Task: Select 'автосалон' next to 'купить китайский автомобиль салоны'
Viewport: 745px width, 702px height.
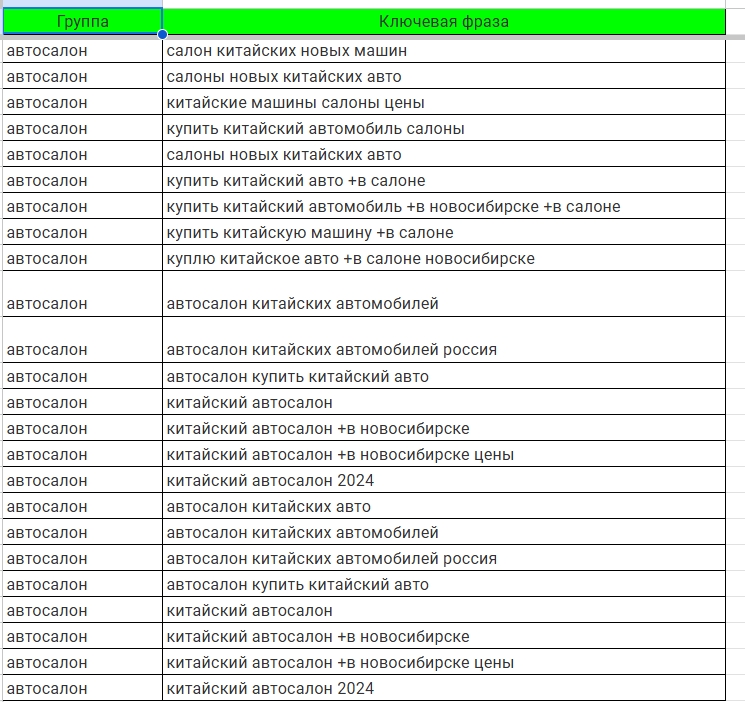Action: [x=82, y=129]
